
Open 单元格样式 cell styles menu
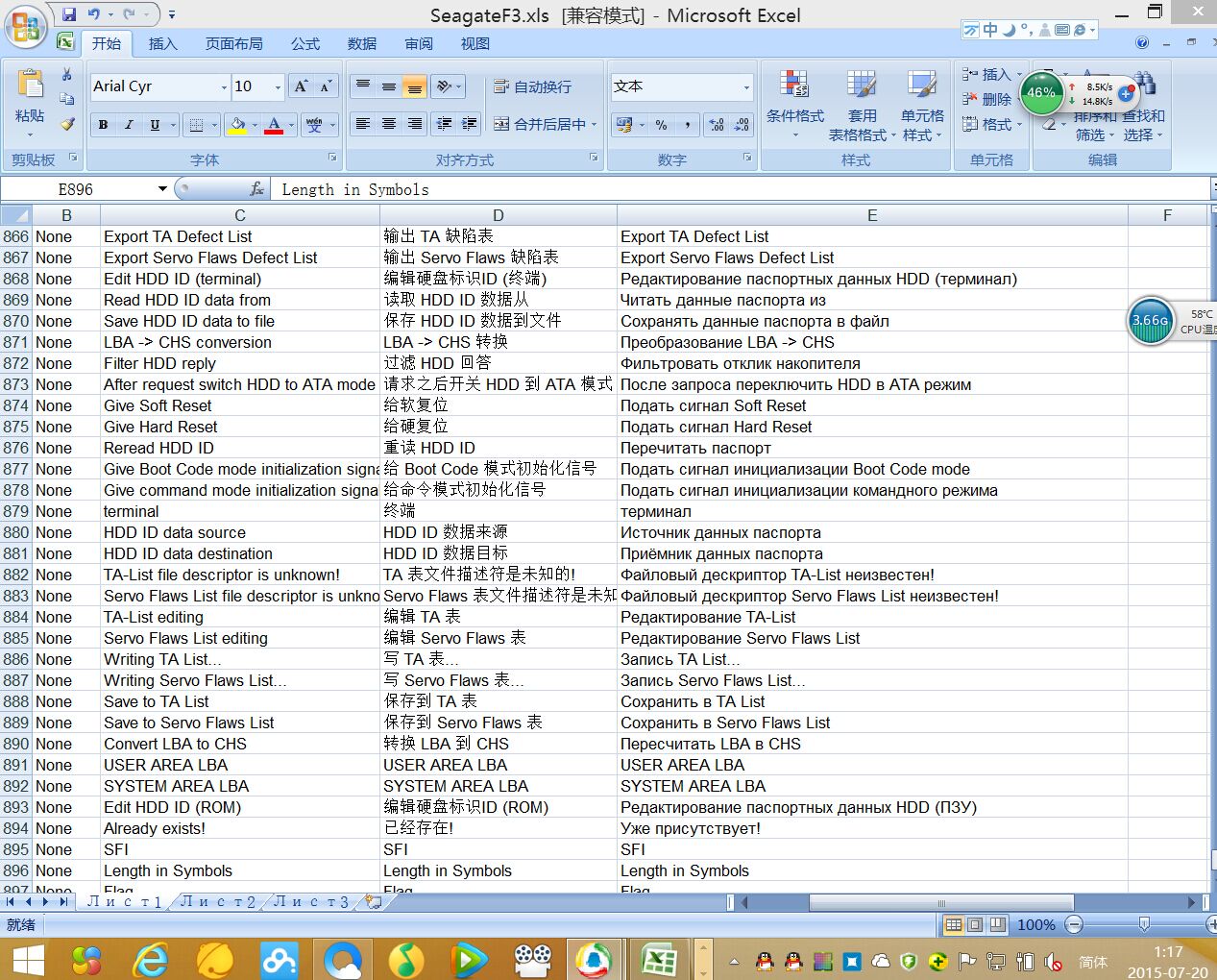[x=922, y=106]
